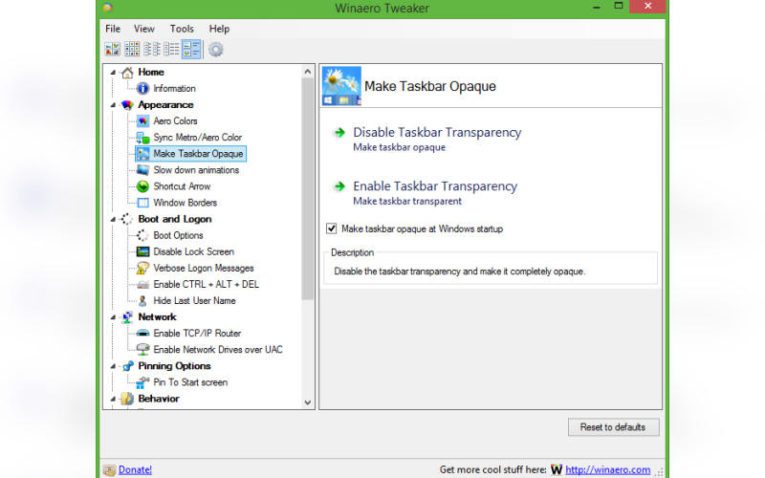Click the Donate icon in the status bar

click(x=110, y=470)
